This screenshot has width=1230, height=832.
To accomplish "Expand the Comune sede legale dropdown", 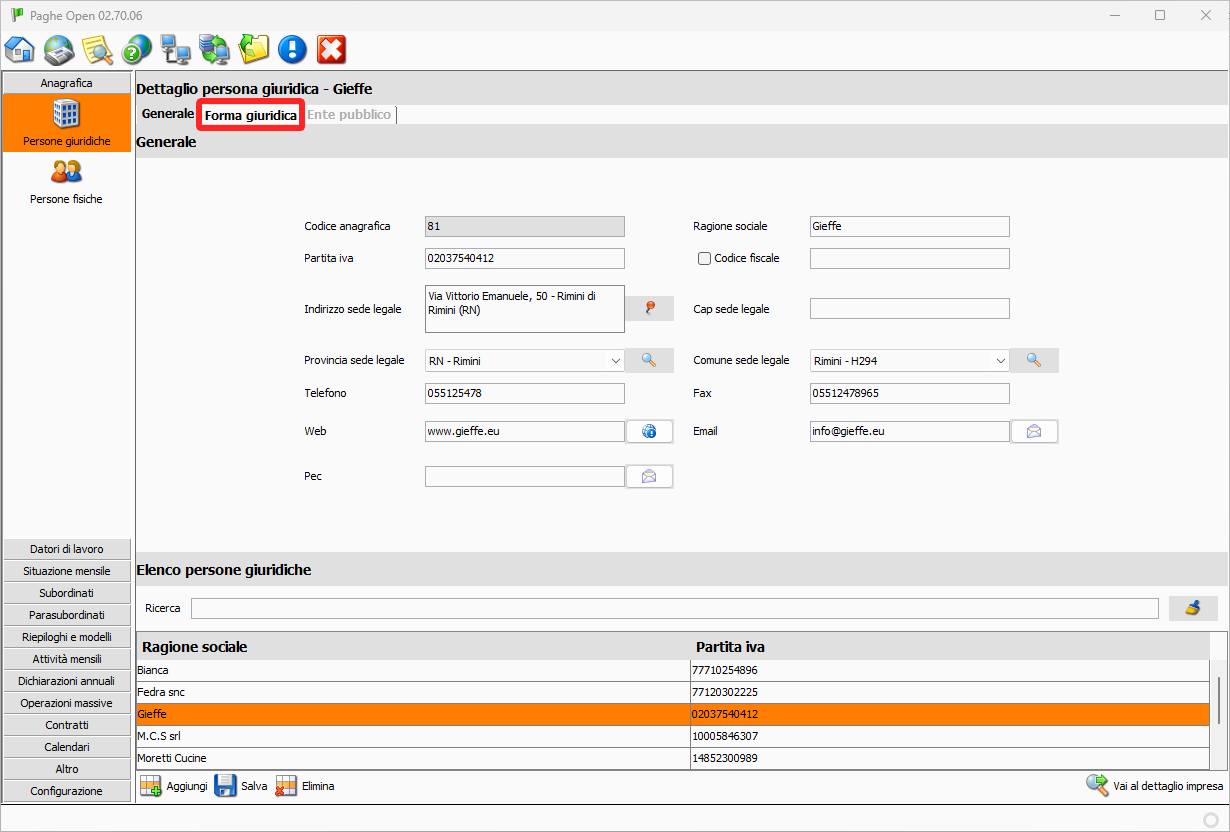I will click(1000, 361).
